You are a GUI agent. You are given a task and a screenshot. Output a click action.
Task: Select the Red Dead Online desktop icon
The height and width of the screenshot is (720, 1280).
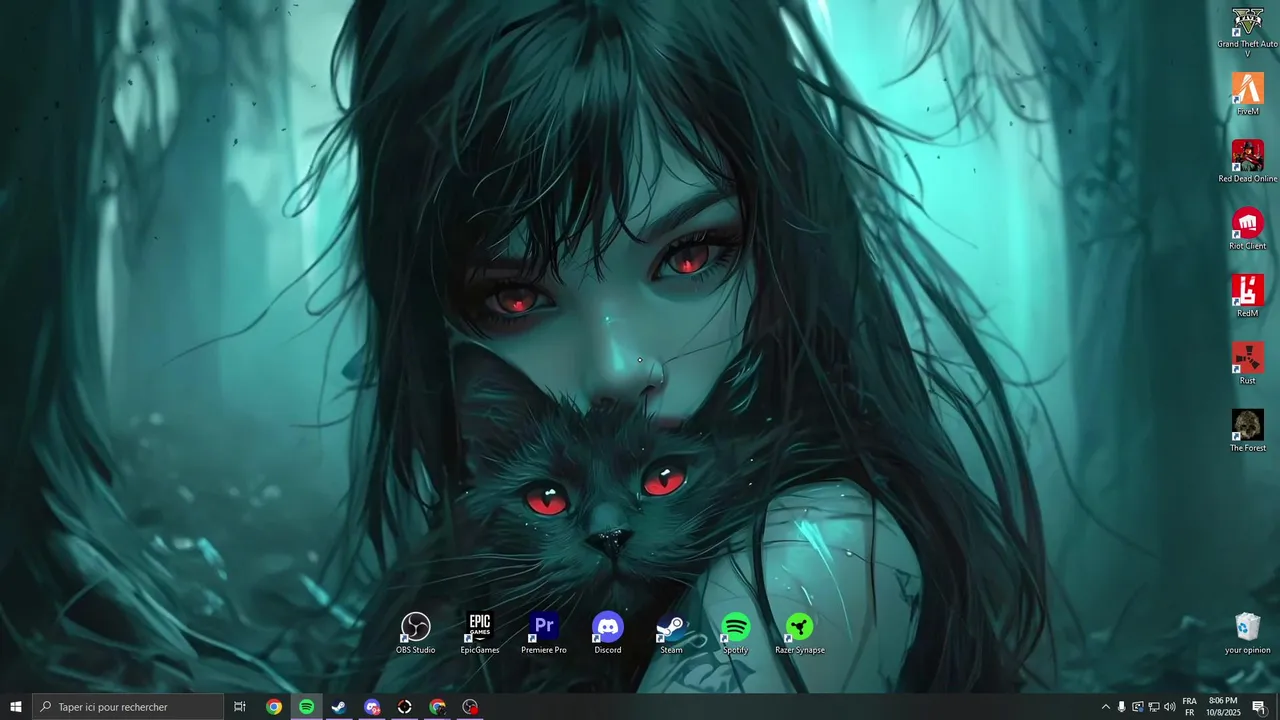pos(1247,161)
